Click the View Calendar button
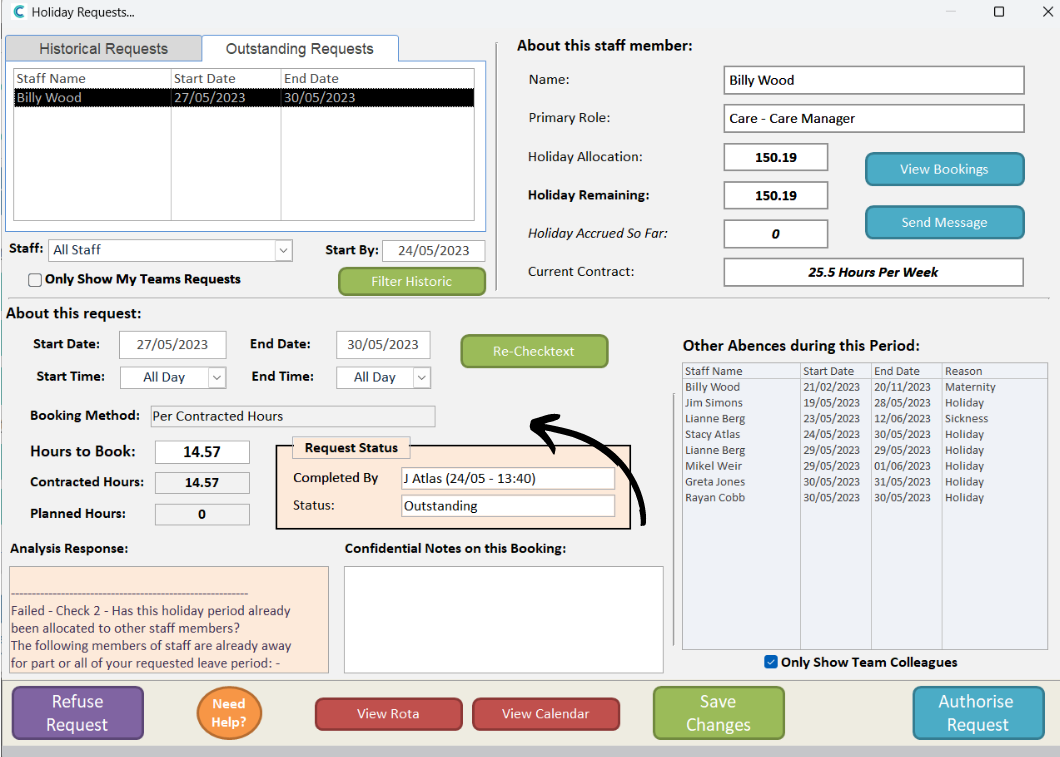This screenshot has width=1060, height=757. [545, 714]
